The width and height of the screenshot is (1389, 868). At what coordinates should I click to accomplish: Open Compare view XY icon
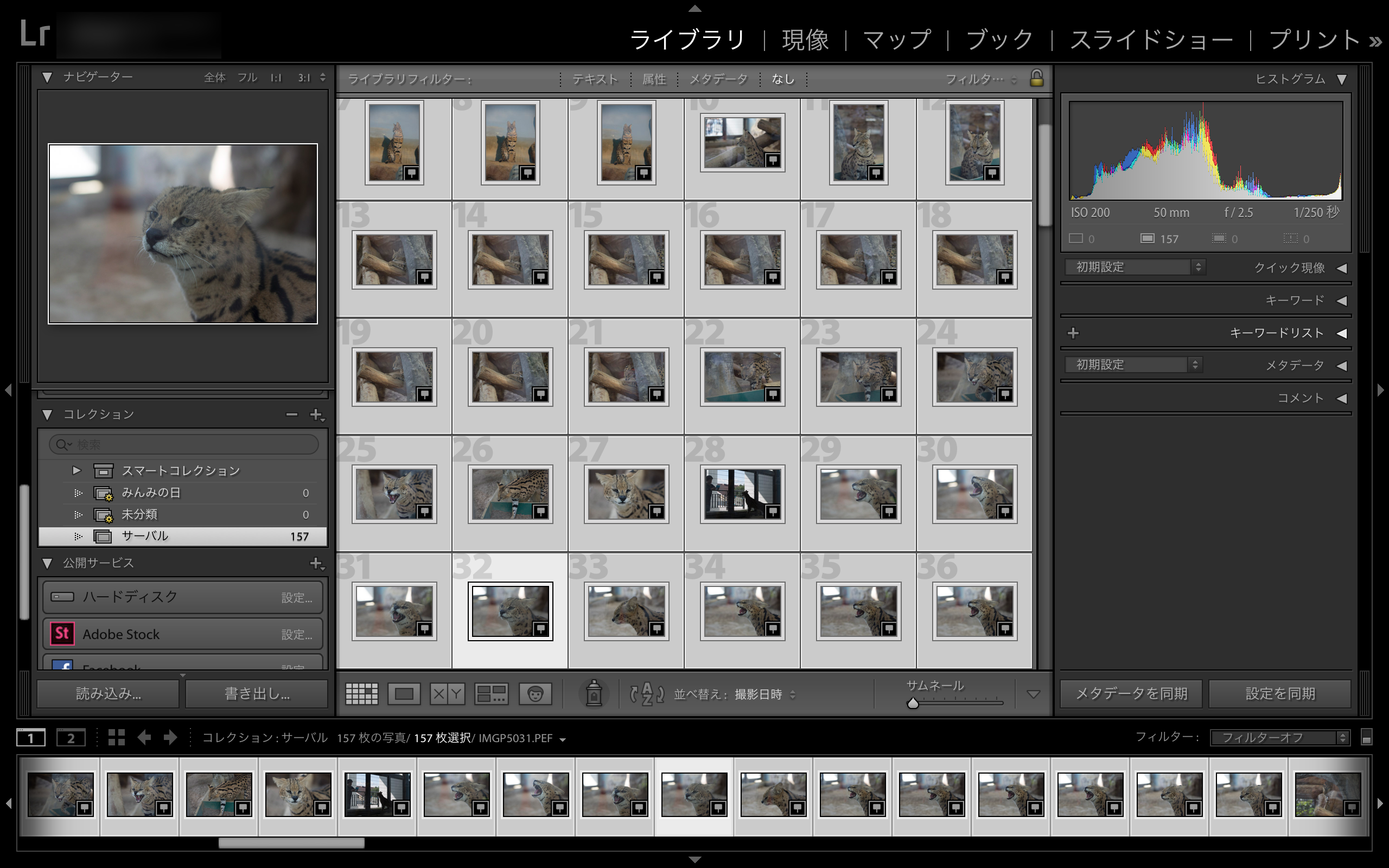point(447,693)
